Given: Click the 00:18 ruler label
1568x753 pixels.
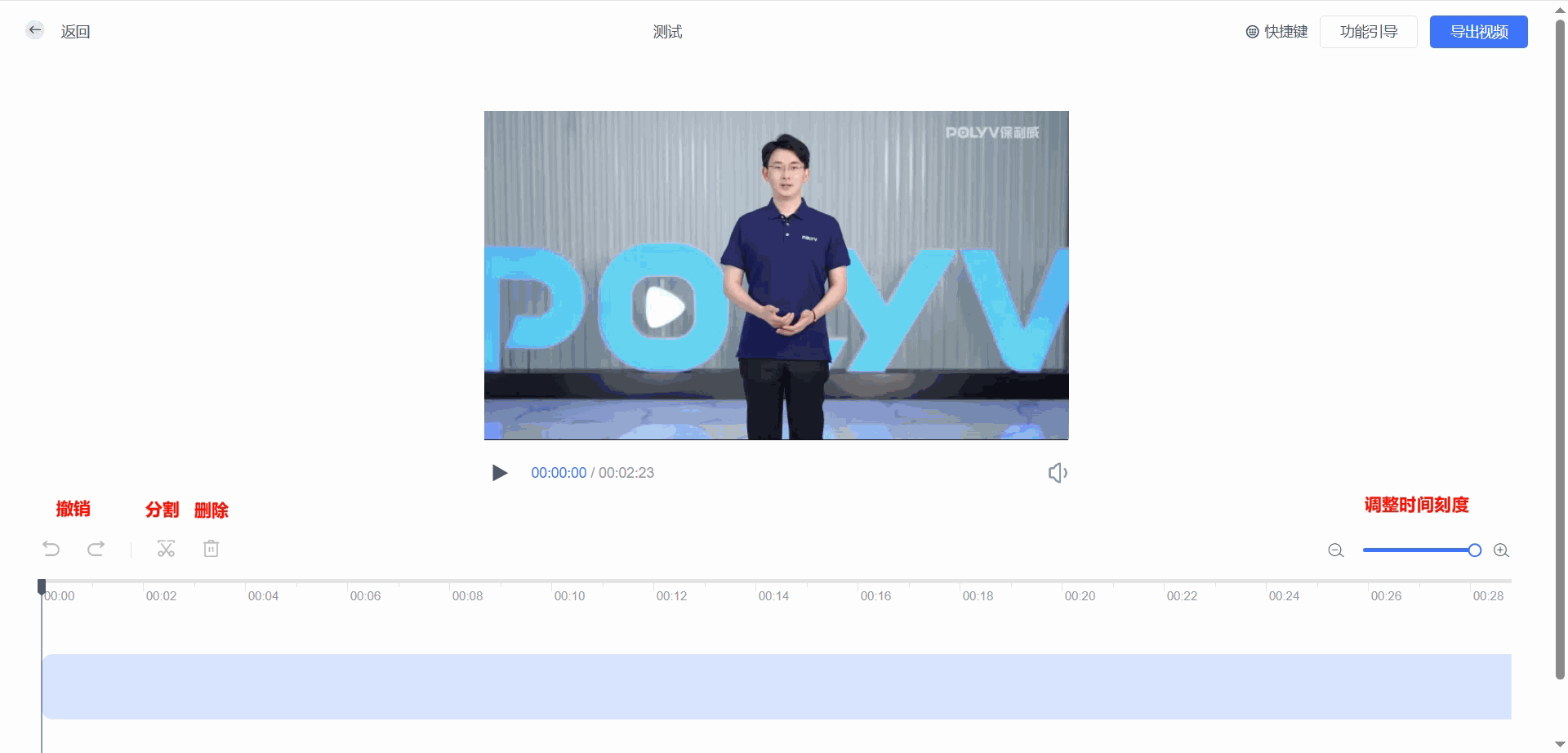Looking at the screenshot, I should click(978, 596).
